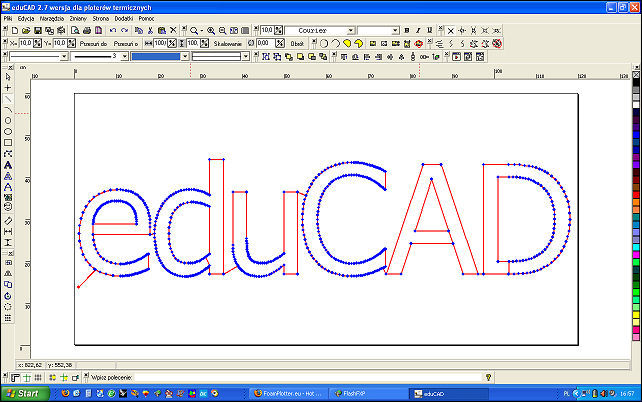The image size is (642, 402).
Task: Switch to FoamPlotter.eu taskbar window
Action: pyautogui.click(x=289, y=393)
